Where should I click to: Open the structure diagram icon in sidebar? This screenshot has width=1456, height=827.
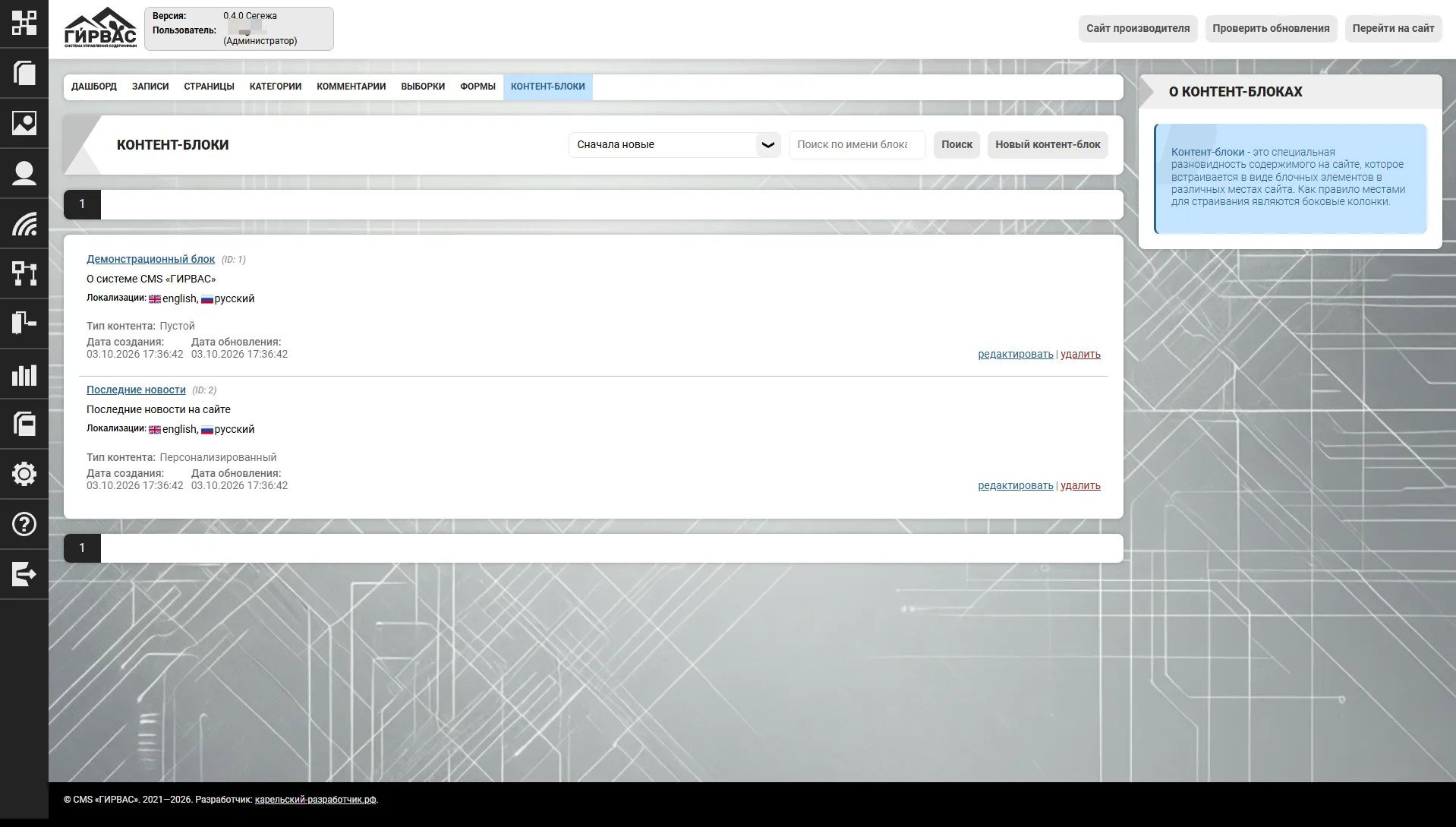click(24, 273)
